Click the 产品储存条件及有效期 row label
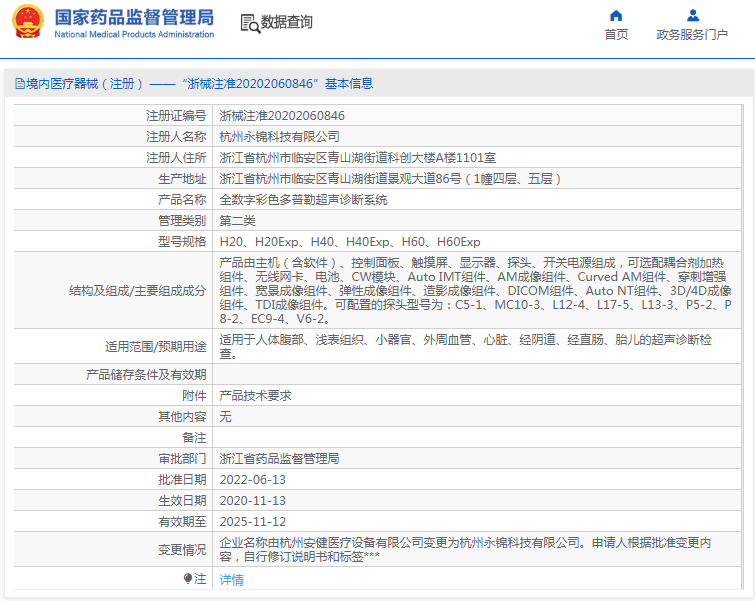The width and height of the screenshot is (755, 601). 146,375
